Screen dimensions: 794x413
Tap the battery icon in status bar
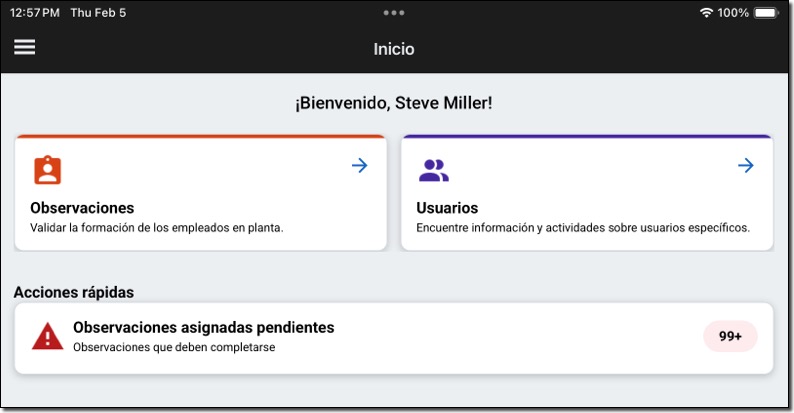[x=766, y=13]
